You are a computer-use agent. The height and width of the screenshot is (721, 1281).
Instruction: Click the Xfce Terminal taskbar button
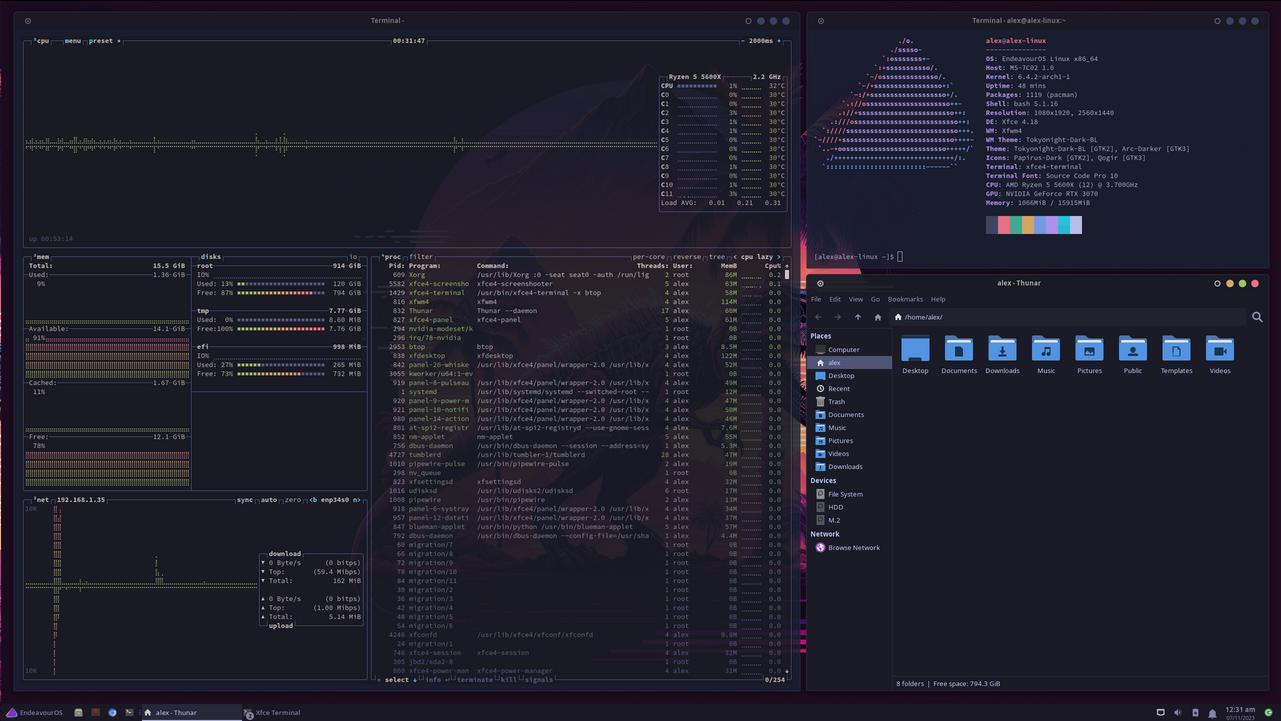[x=272, y=713]
